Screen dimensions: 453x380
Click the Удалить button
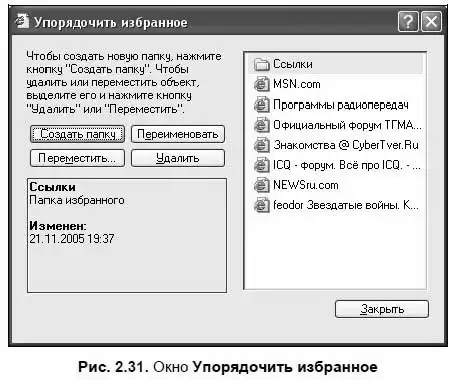tap(178, 158)
